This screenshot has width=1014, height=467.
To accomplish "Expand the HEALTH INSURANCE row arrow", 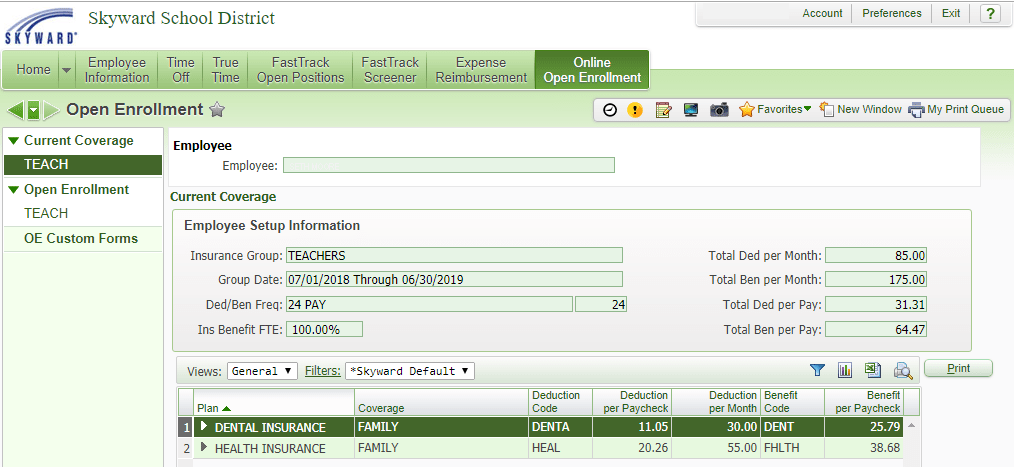I will click(204, 447).
